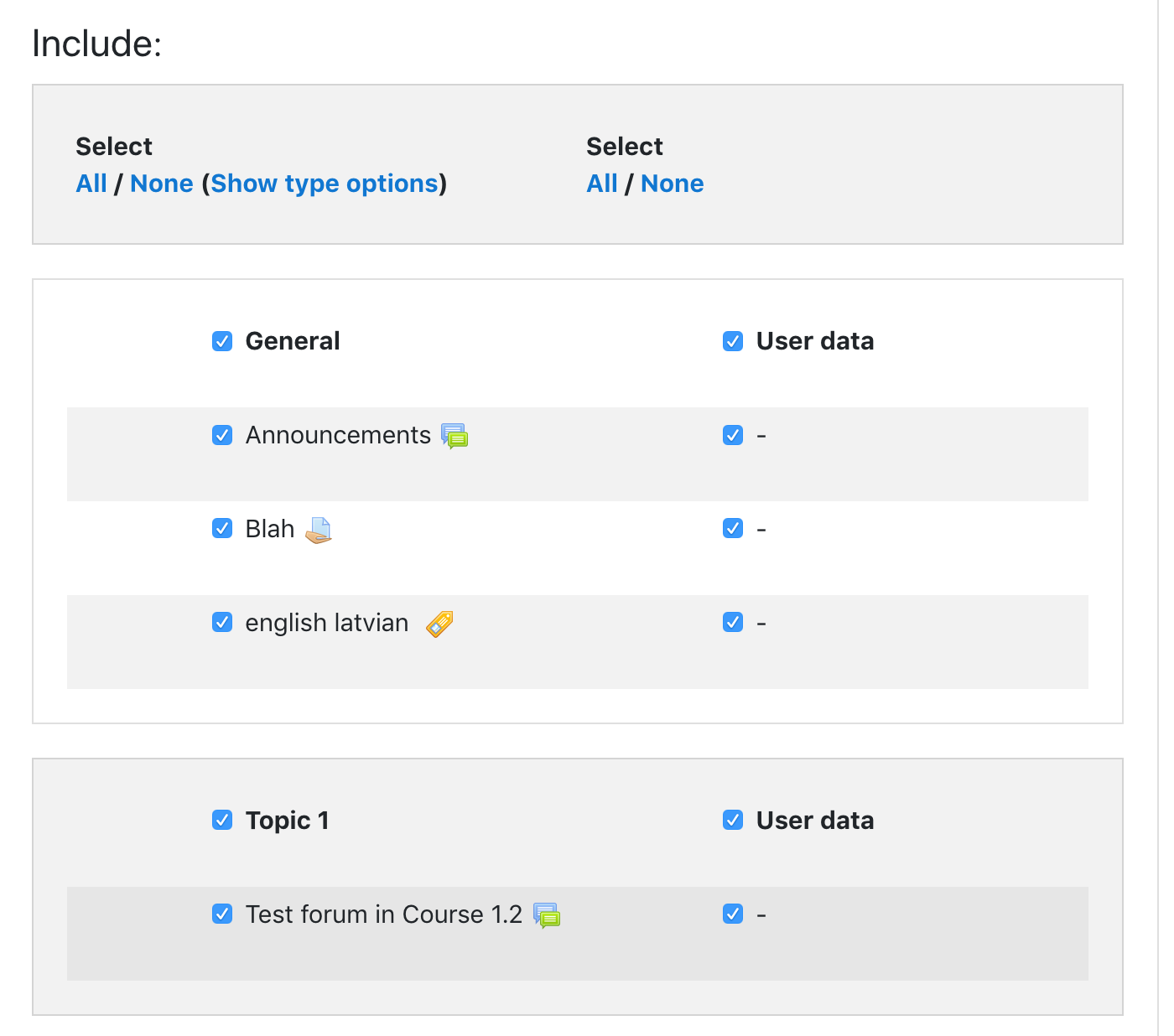The height and width of the screenshot is (1036, 1174).
Task: Click the Test forum in Course 1.2 icon
Action: (x=547, y=915)
